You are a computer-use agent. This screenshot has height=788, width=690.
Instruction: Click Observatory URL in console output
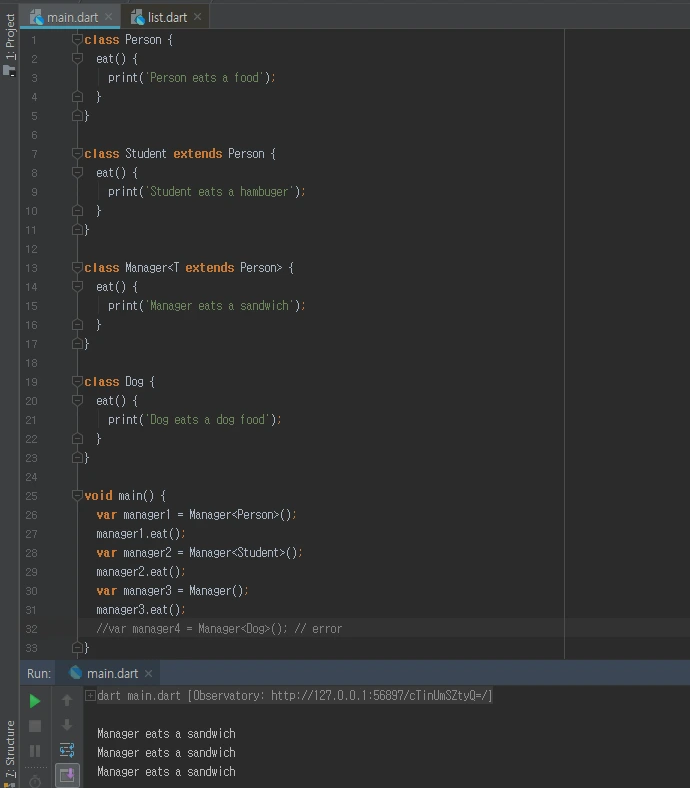379,696
